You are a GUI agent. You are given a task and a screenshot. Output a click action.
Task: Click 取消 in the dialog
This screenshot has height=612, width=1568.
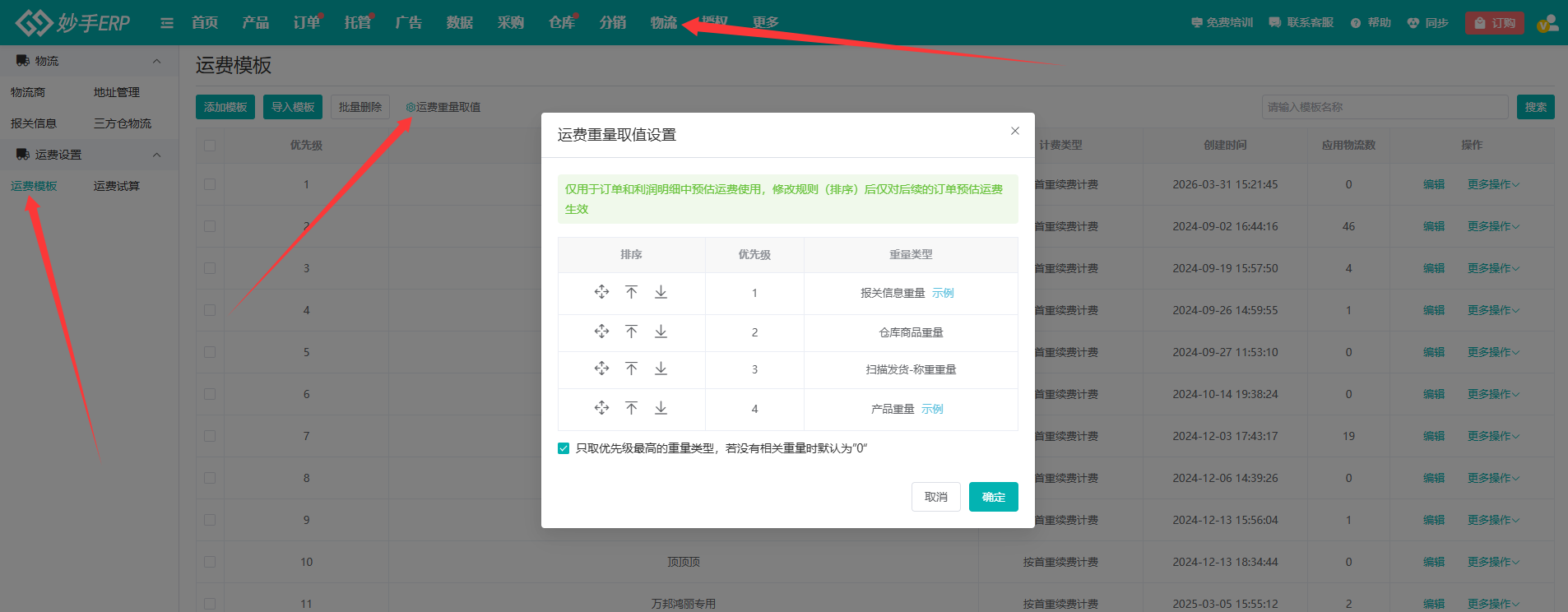tap(935, 497)
